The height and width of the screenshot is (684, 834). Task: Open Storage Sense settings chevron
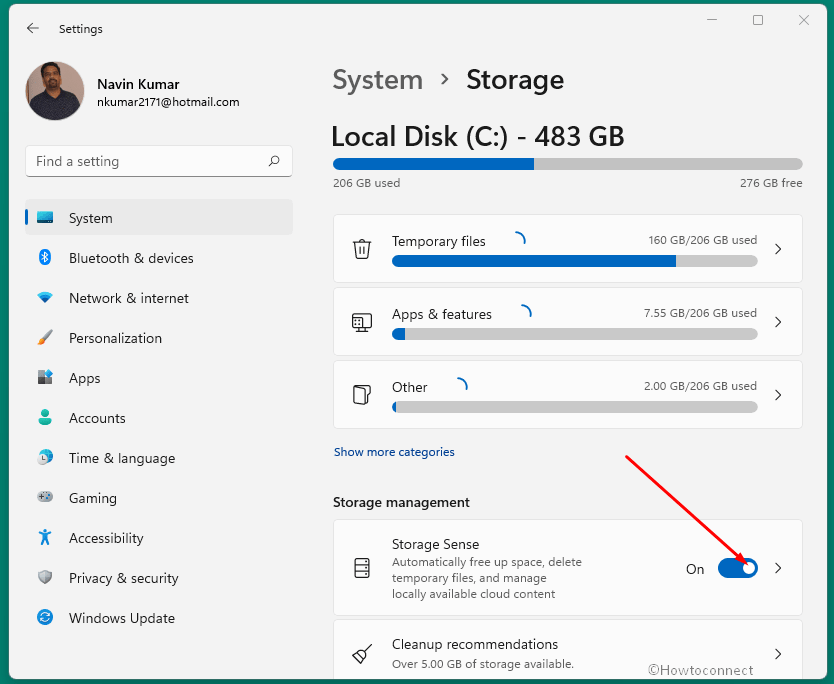click(x=778, y=568)
